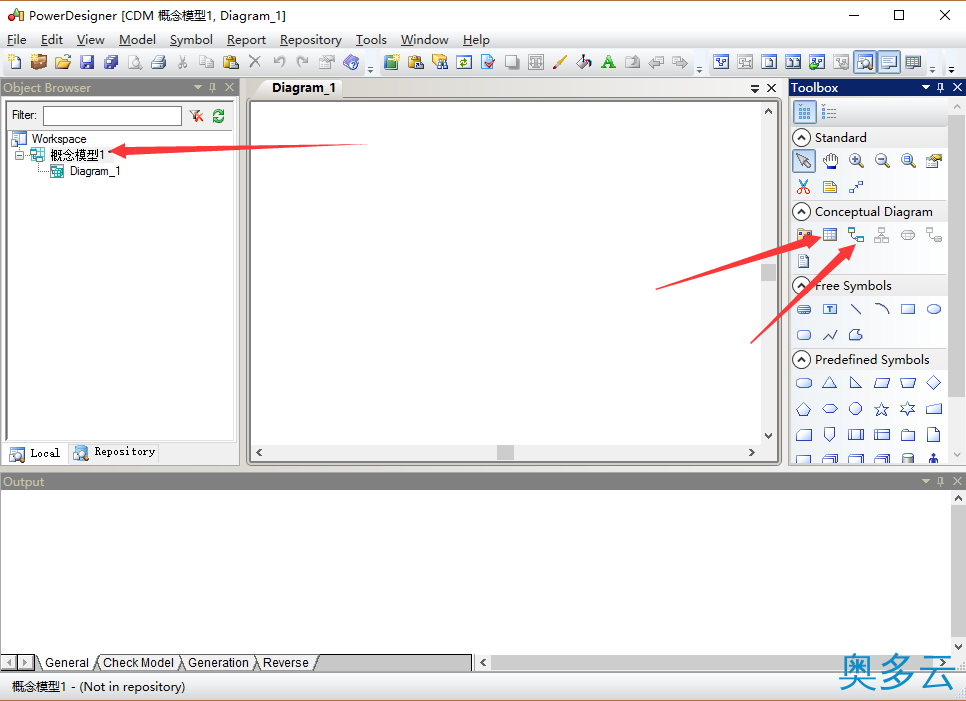Open the Report menu

(x=246, y=39)
